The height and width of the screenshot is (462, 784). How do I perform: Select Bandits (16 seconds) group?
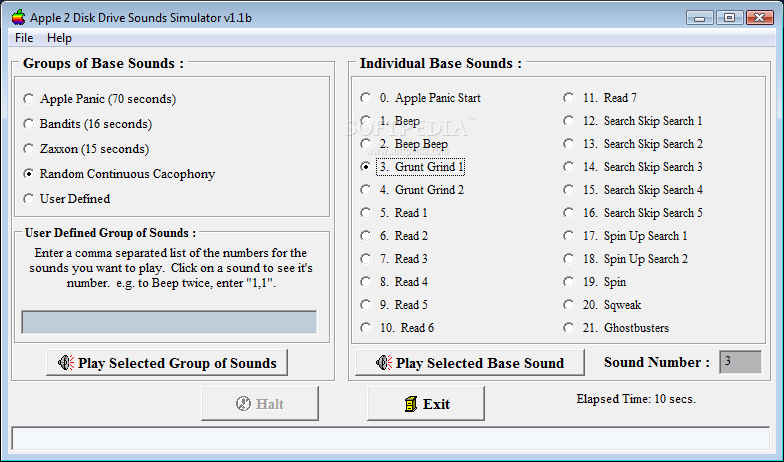(88, 124)
